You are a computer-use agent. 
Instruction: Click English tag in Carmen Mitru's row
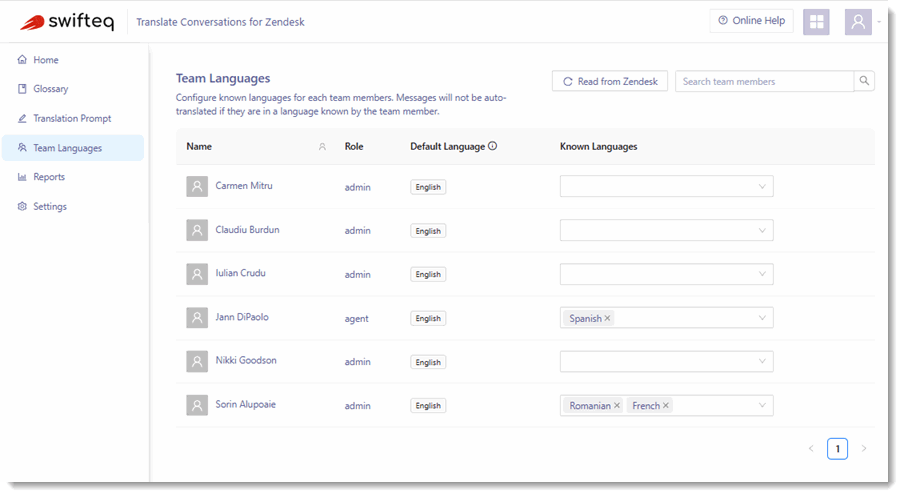coord(428,187)
